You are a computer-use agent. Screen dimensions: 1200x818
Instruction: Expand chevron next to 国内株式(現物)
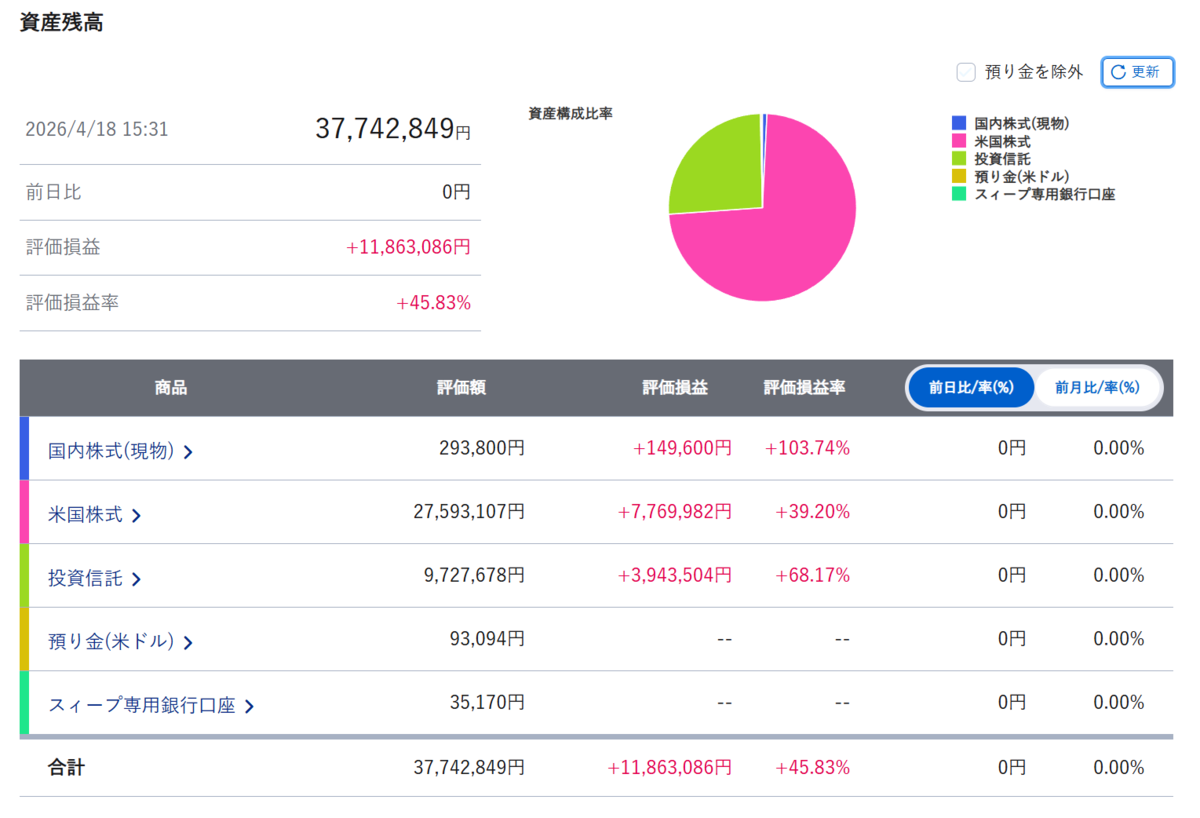[188, 452]
